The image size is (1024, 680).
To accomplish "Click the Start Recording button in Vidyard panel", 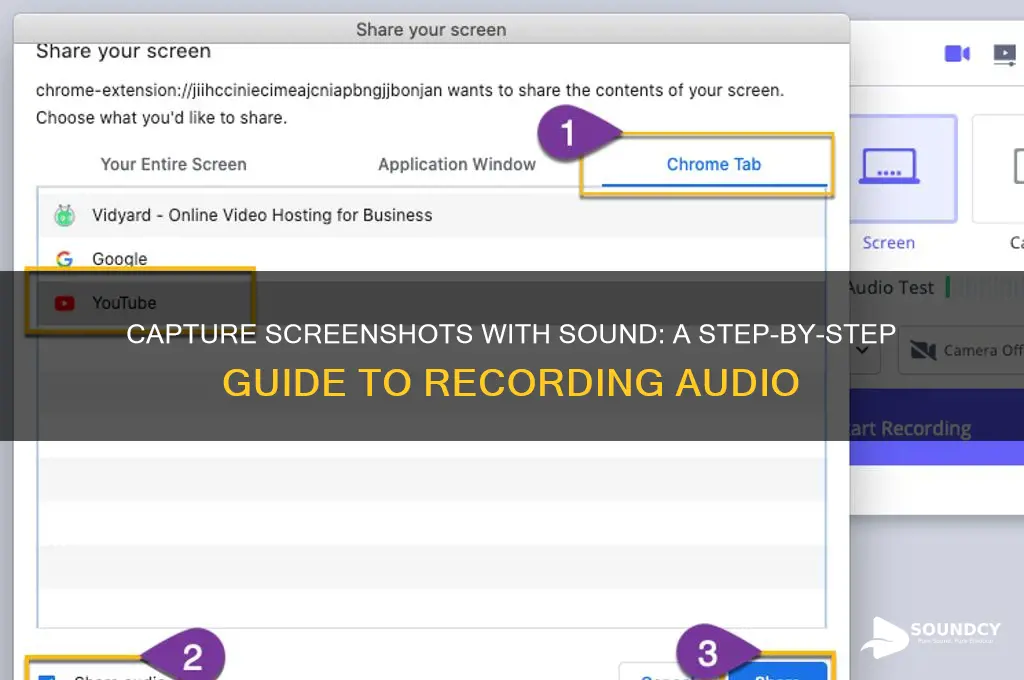I will point(936,427).
